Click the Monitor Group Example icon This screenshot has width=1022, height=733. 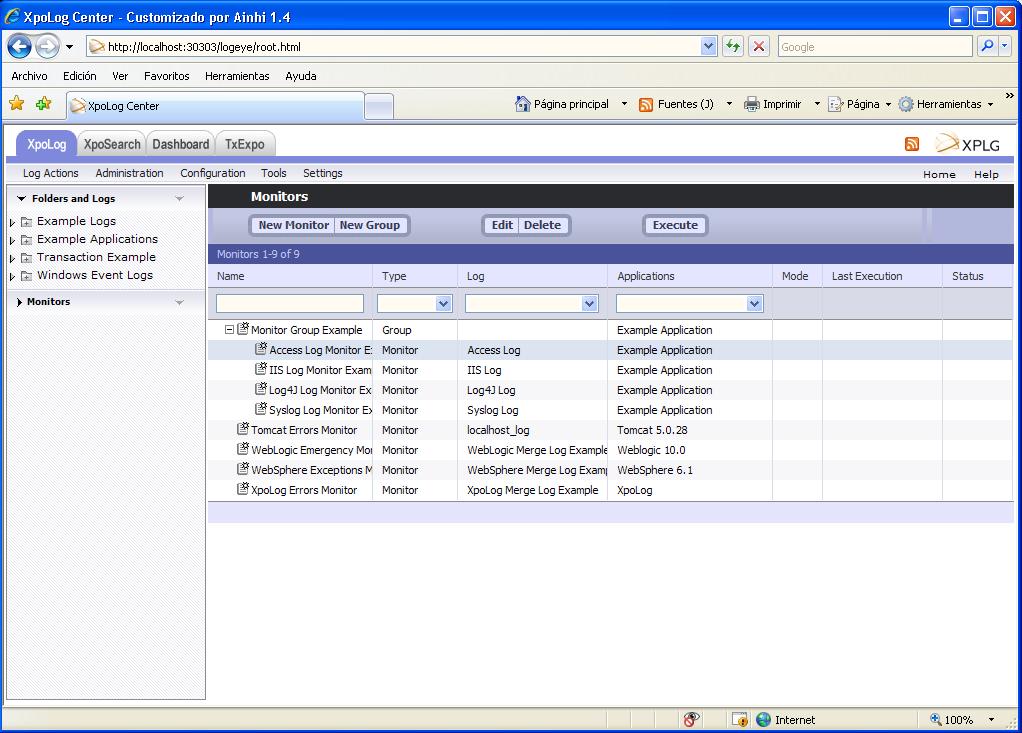coord(243,329)
